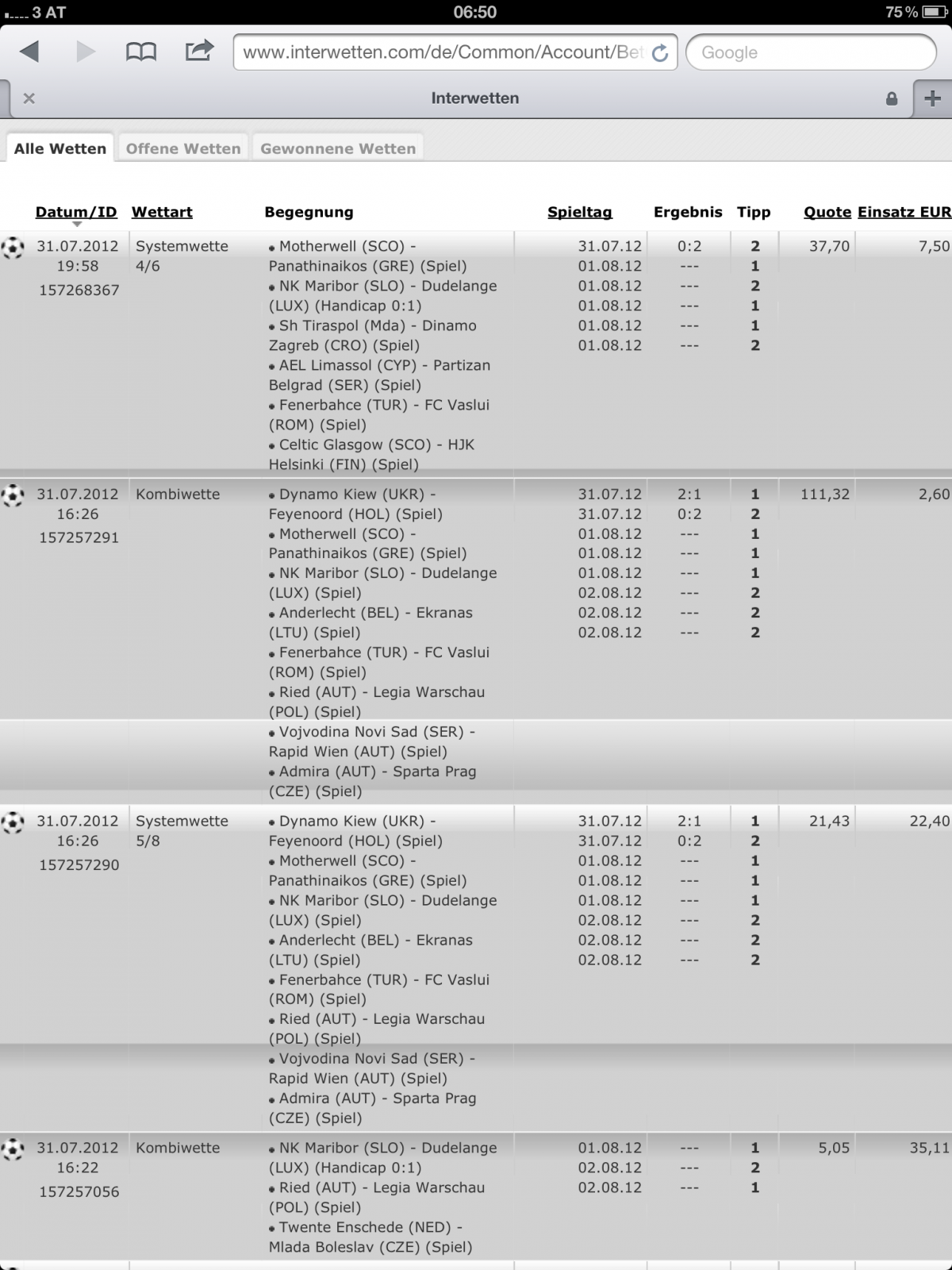Focus the URL address field
Image resolution: width=952 pixels, height=1270 pixels.
[455, 52]
